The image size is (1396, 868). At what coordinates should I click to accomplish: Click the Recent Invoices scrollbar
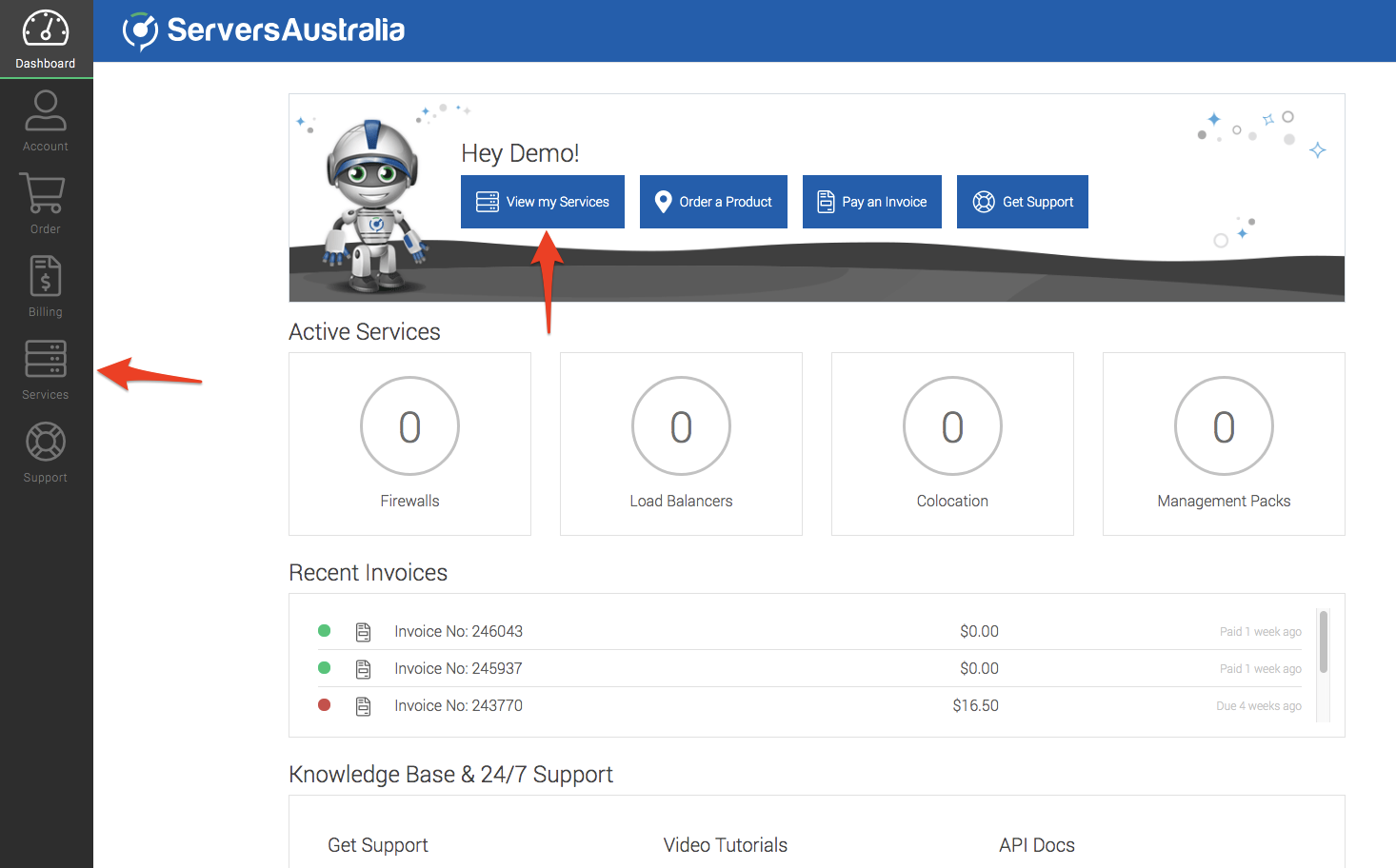[1323, 642]
